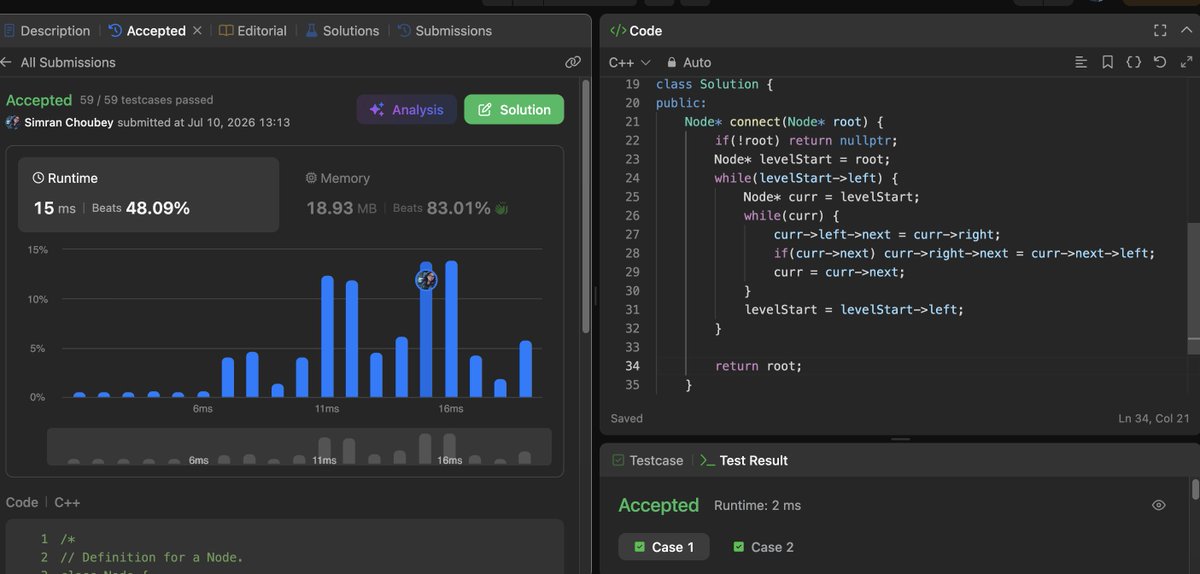Switch to the Editorial tab
This screenshot has height=574, width=1200.
[x=252, y=31]
